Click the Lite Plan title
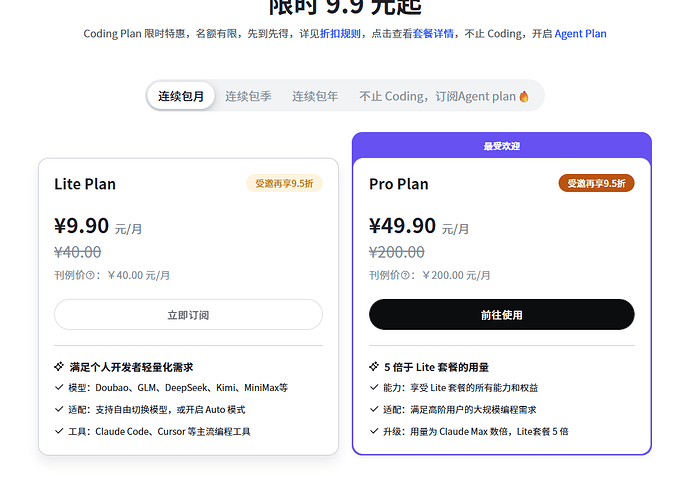The height and width of the screenshot is (478, 690). click(85, 184)
